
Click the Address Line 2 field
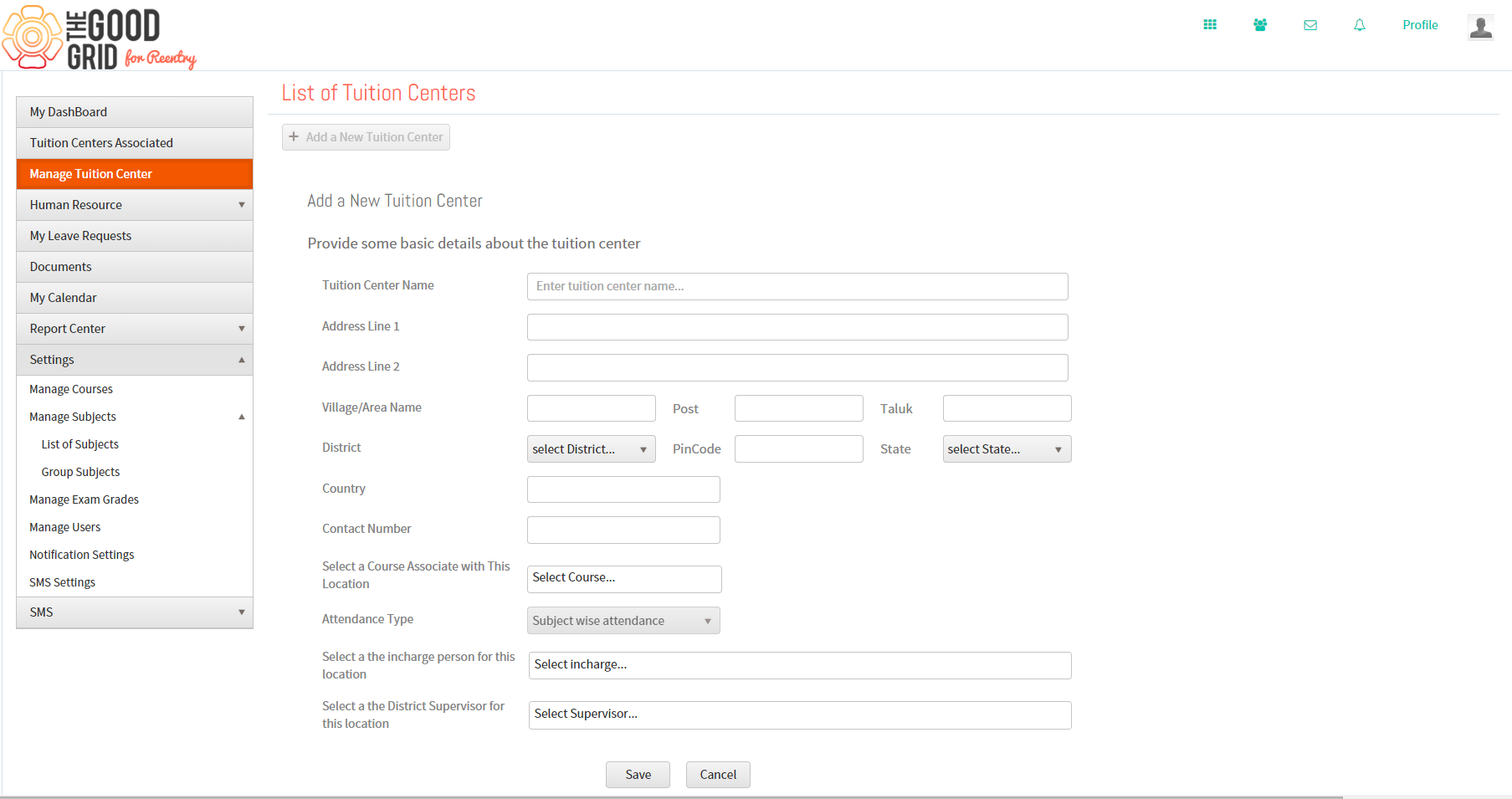[x=797, y=367]
